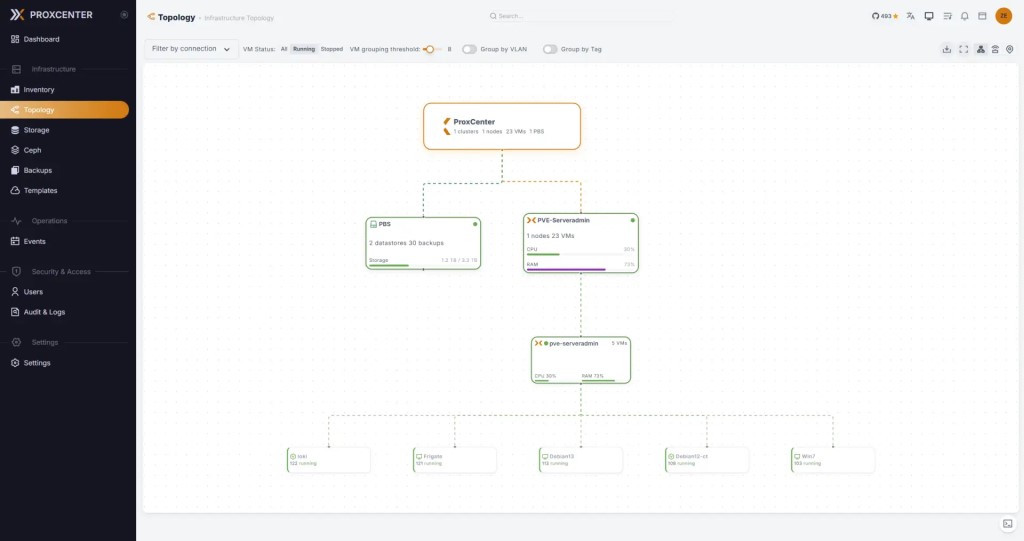
Task: Select the PVE-Serveradmin cluster node
Action: click(581, 243)
